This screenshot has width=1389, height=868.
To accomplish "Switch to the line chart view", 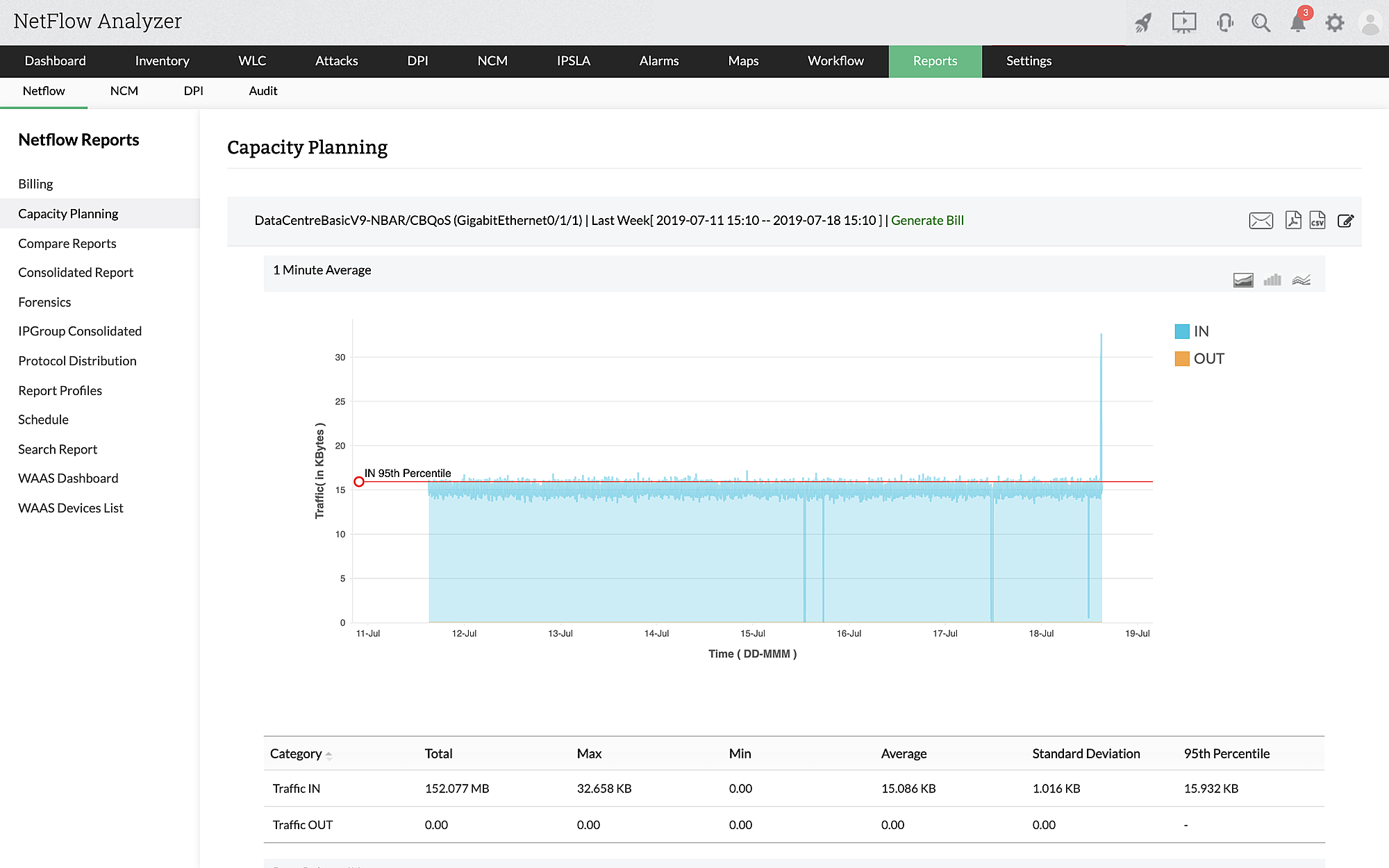I will click(x=1301, y=280).
